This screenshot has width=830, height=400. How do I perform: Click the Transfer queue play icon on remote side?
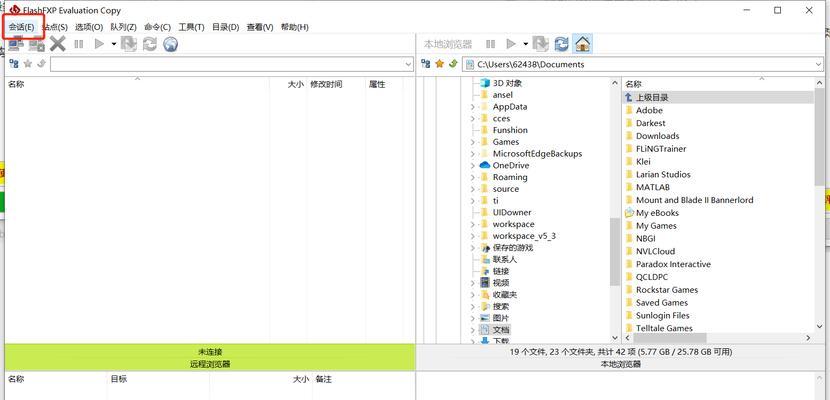[98, 44]
